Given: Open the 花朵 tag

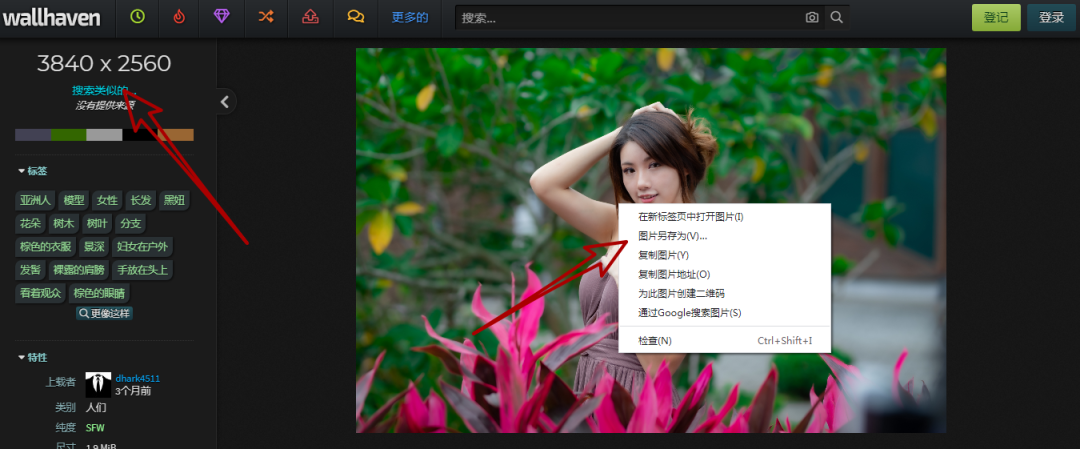Looking at the screenshot, I should (30, 224).
